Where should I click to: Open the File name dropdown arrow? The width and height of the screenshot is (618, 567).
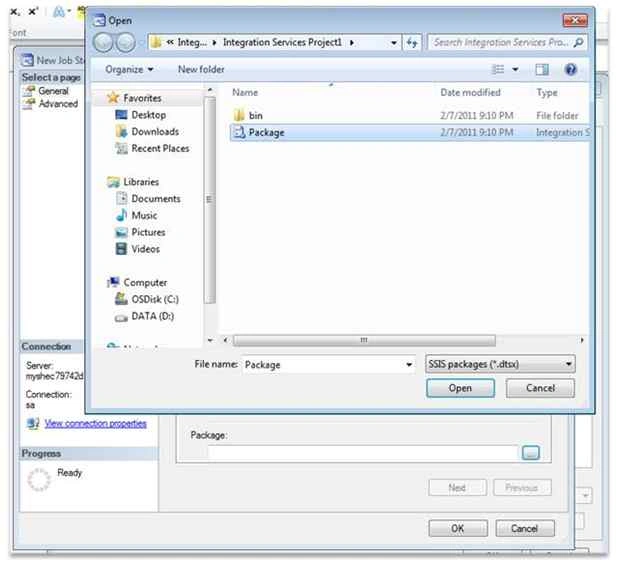409,365
